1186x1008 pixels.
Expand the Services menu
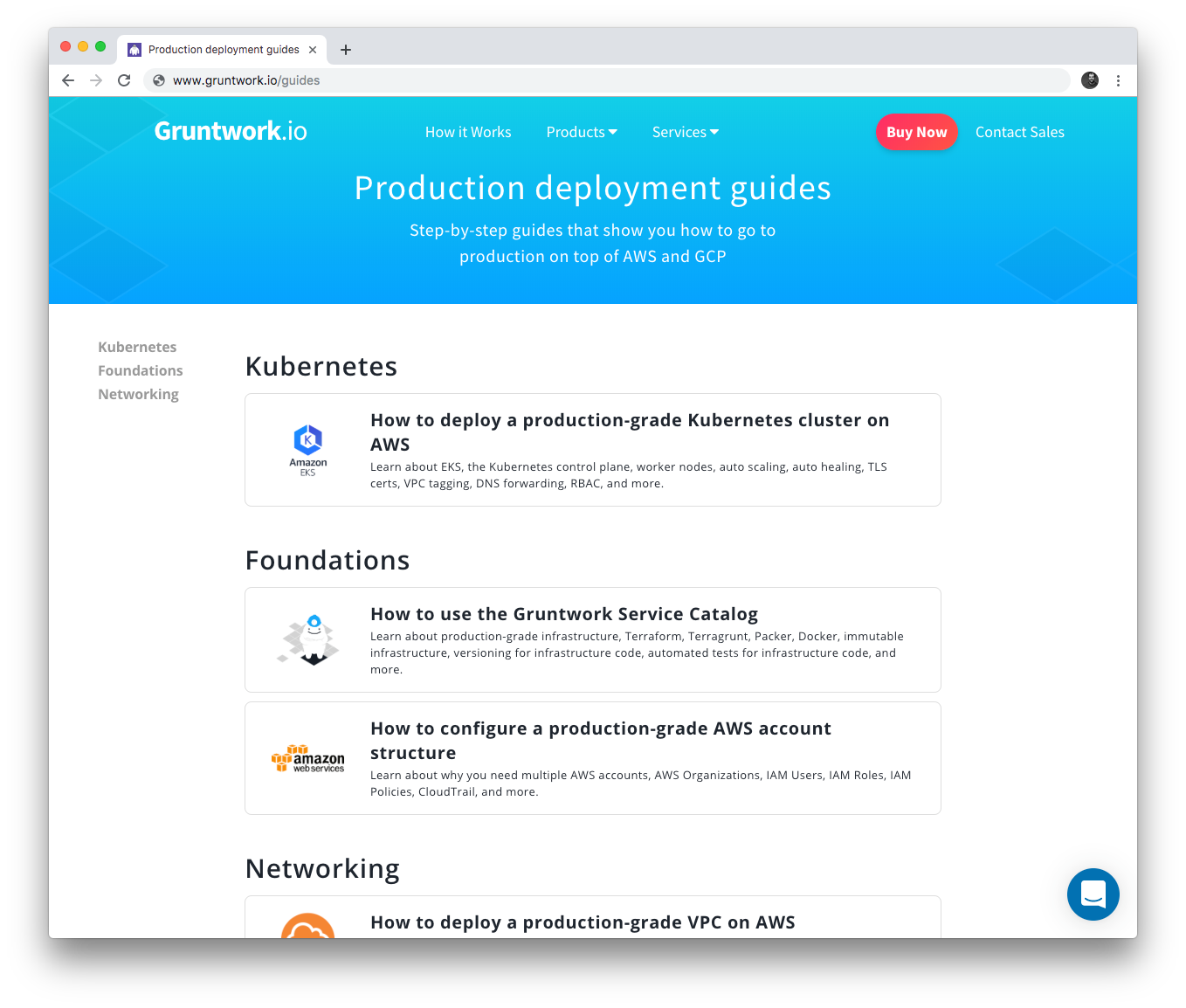pyautogui.click(x=684, y=132)
